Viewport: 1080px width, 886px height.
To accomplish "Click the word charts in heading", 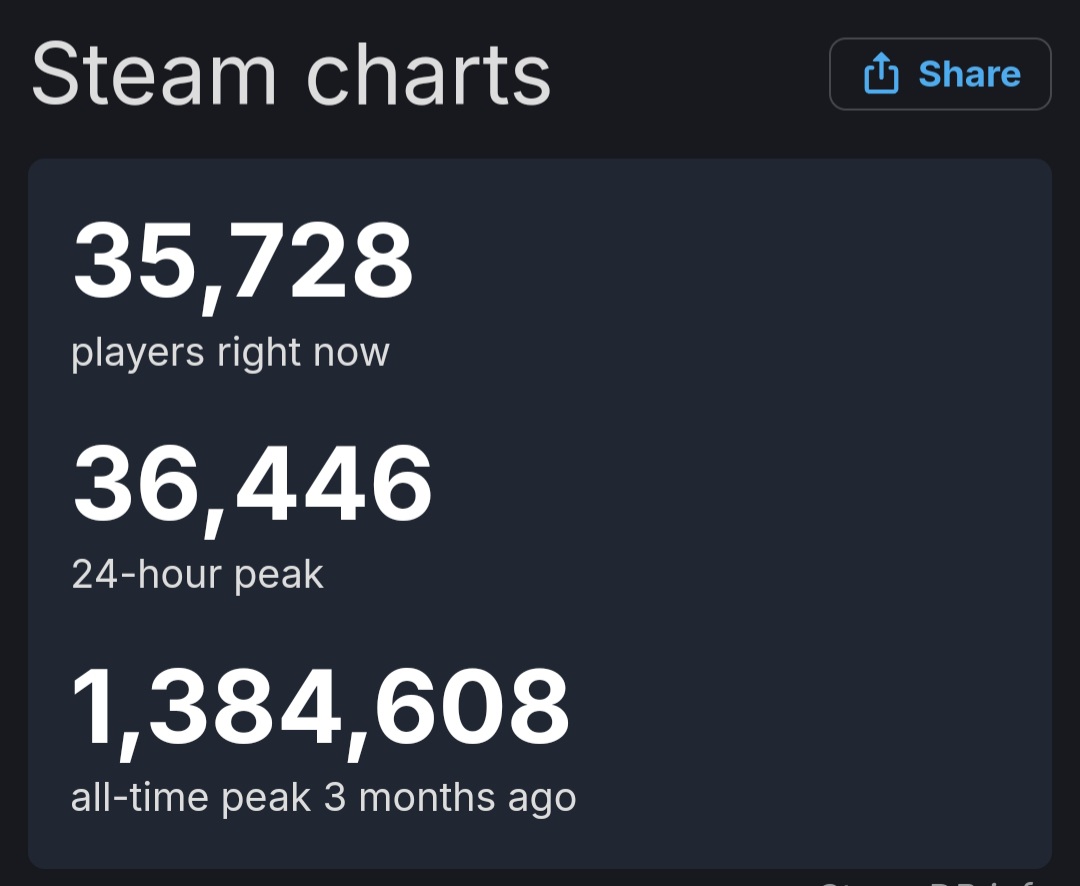I will click(x=428, y=74).
